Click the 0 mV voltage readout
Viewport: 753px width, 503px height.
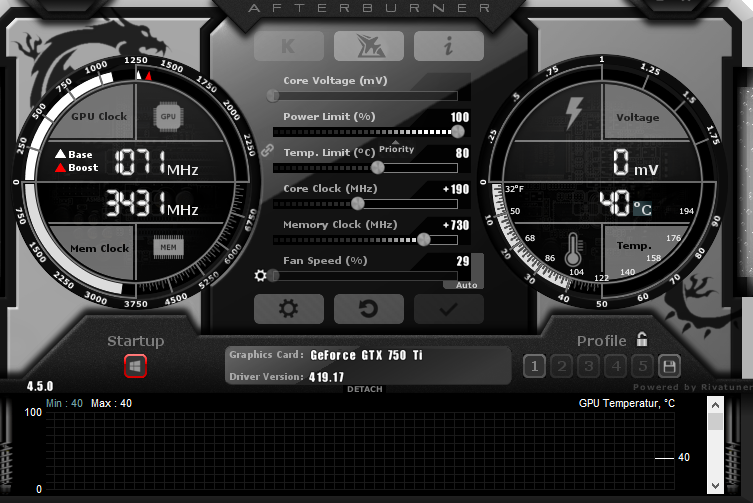point(635,162)
